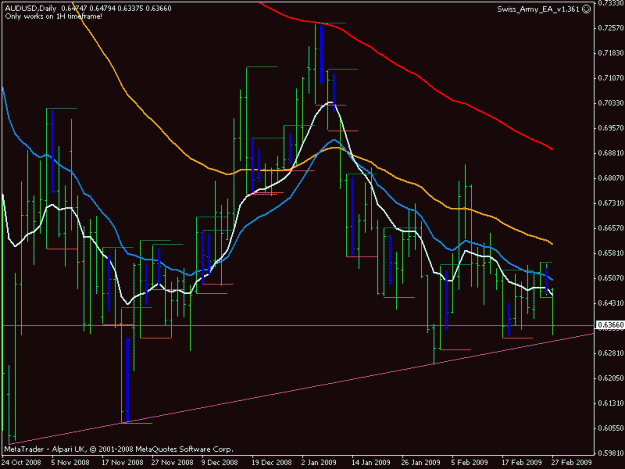The image size is (625, 469).
Task: Click the current price label 0.63660
Action: pos(610,325)
